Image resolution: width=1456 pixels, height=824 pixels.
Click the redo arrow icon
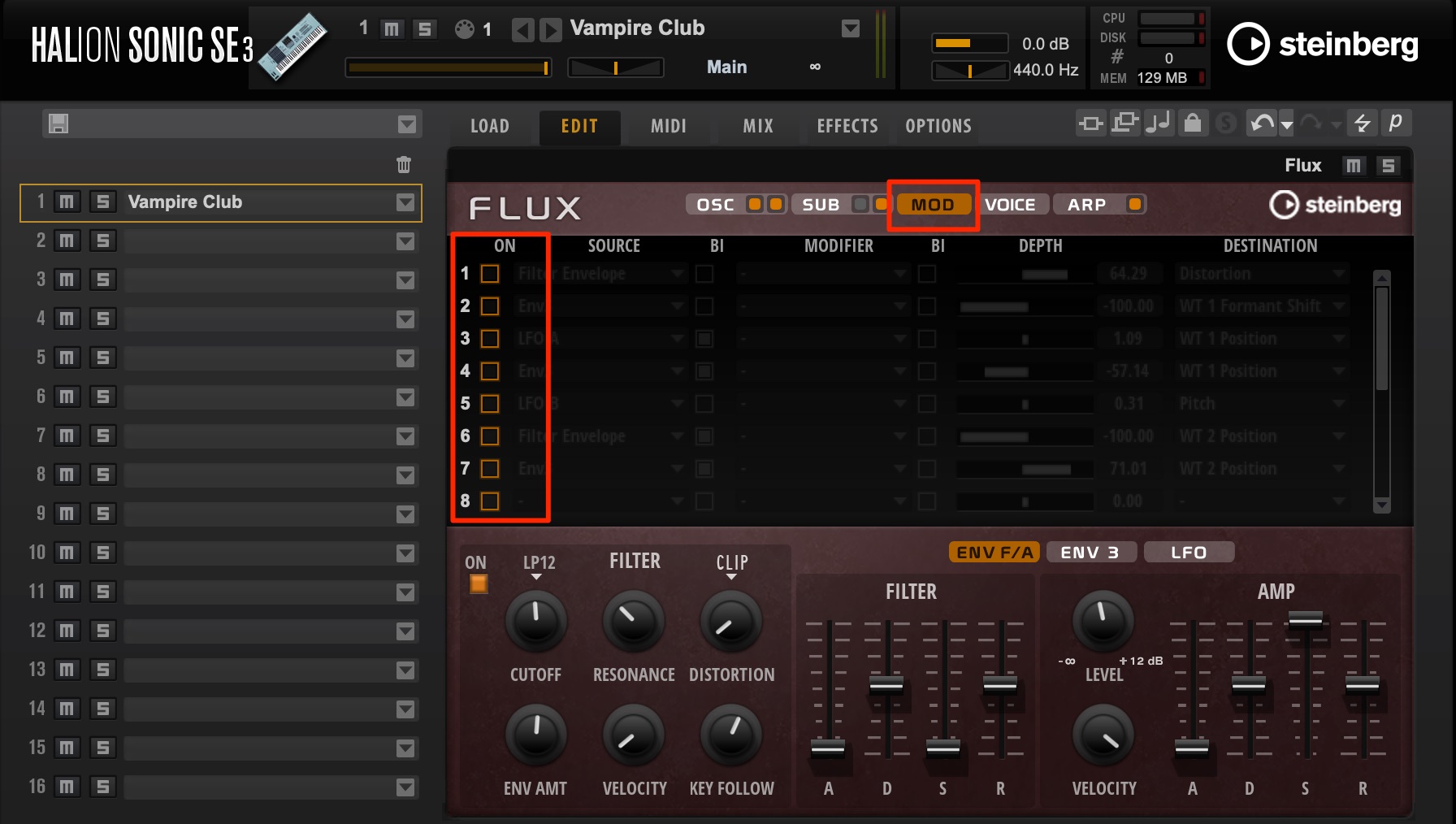(1311, 124)
